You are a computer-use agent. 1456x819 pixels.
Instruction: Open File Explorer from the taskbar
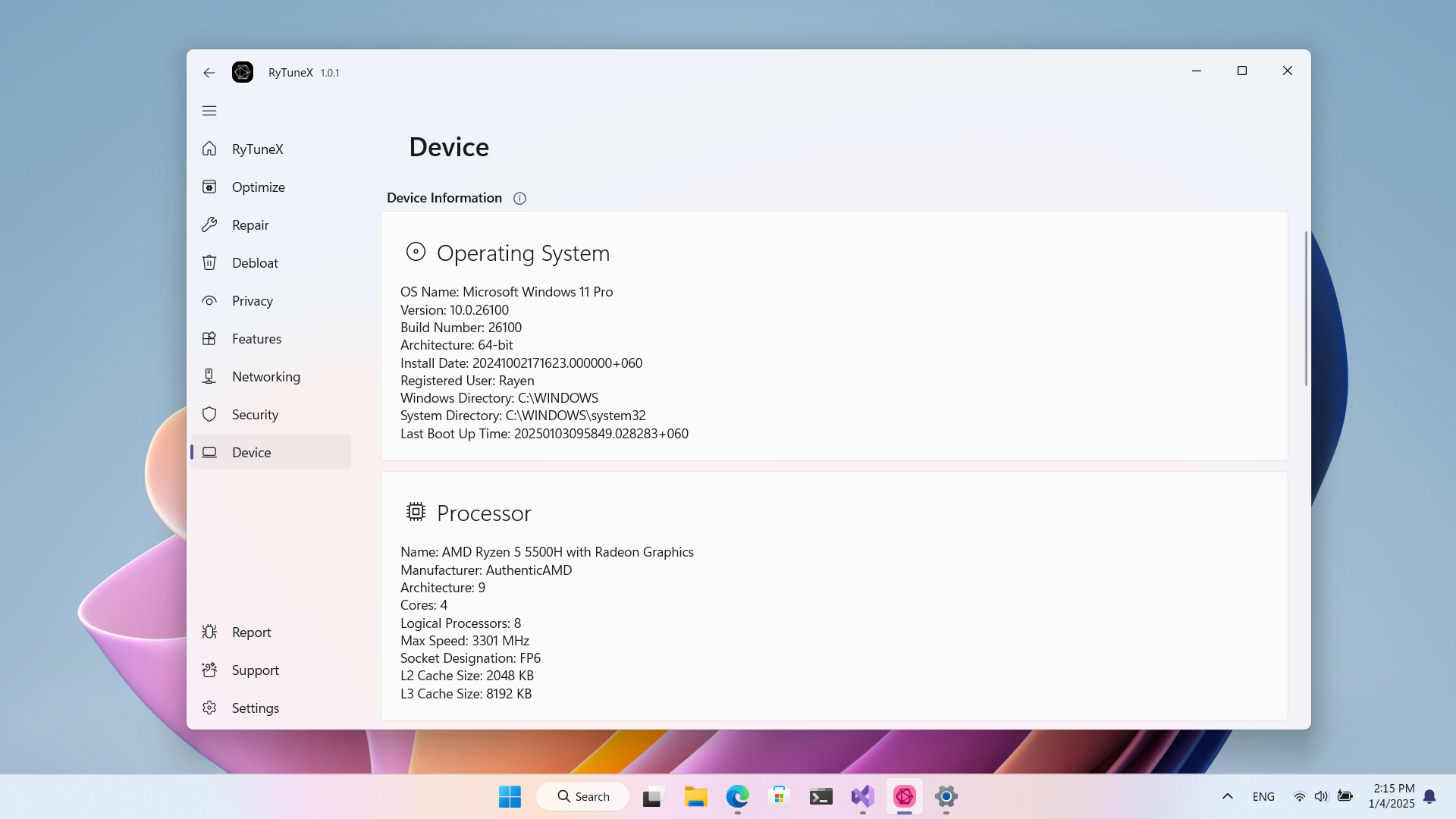pyautogui.click(x=695, y=796)
